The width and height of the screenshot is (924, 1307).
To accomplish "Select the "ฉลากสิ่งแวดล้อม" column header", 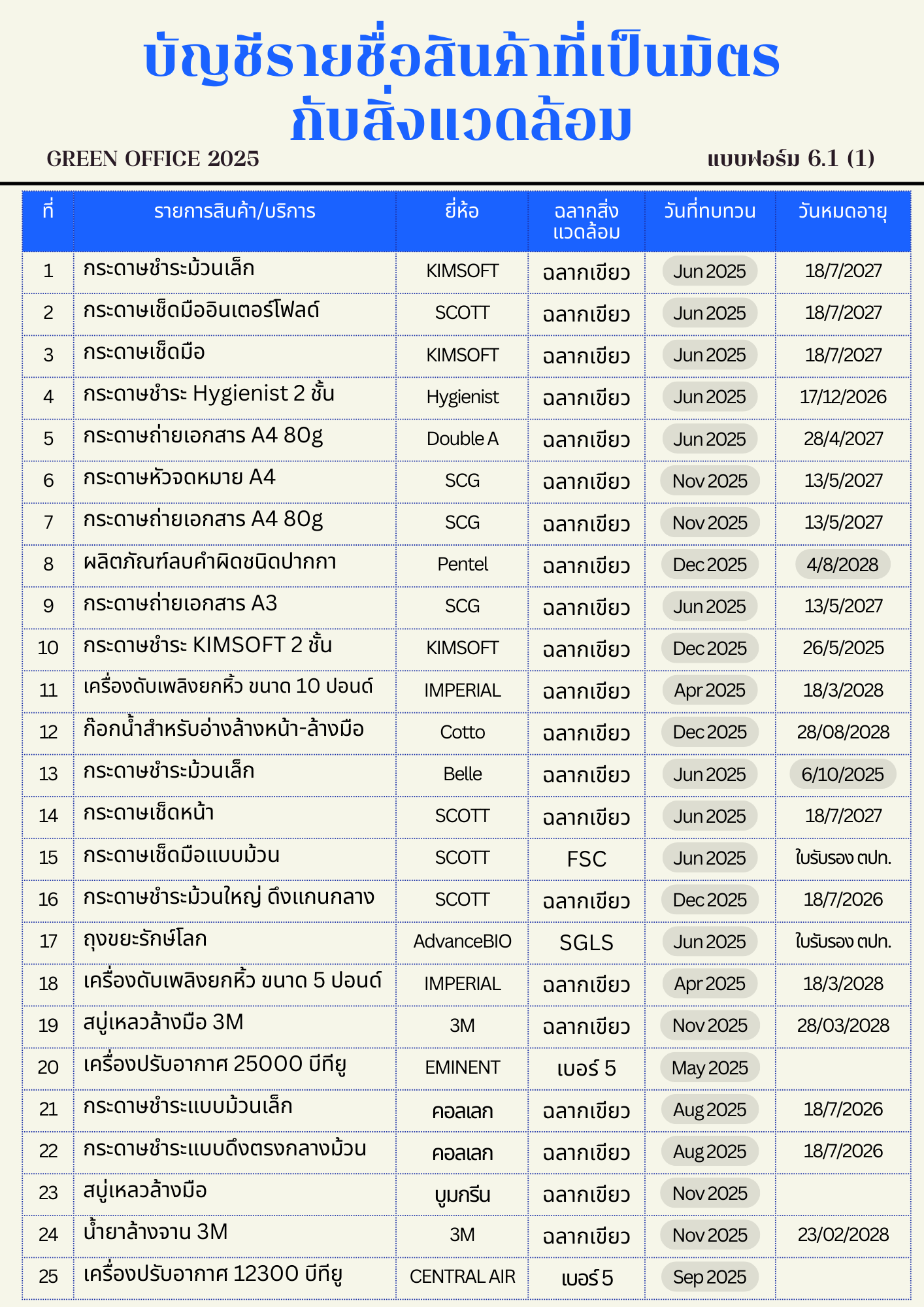I will tap(586, 221).
